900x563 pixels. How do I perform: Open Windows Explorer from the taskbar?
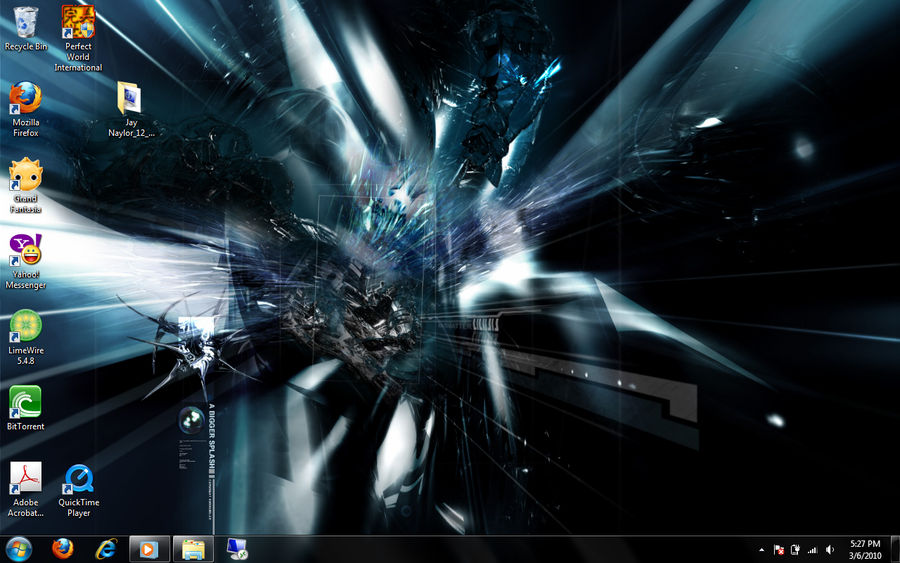[x=193, y=549]
